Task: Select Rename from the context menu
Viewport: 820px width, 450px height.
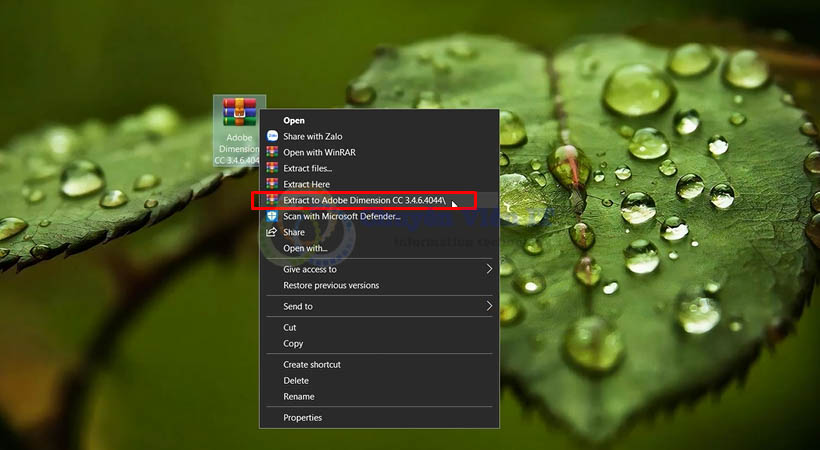Action: (x=299, y=397)
